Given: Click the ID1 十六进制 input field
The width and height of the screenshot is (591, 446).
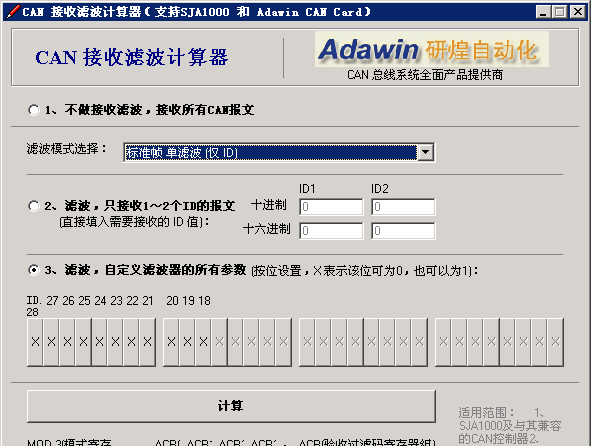Looking at the screenshot, I should [331, 231].
